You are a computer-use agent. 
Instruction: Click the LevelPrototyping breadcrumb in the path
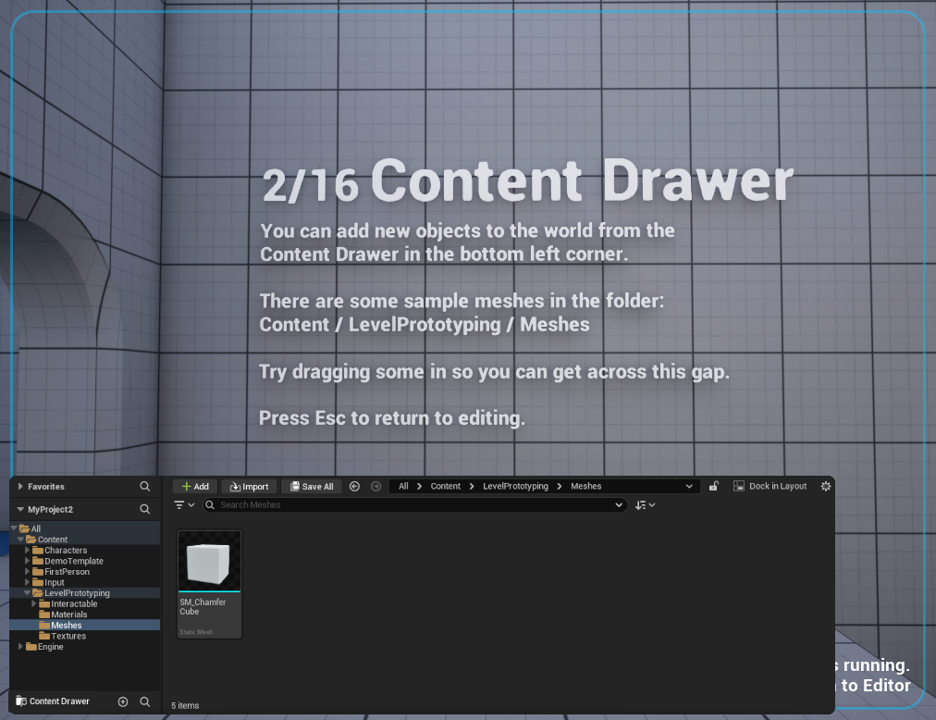point(515,487)
